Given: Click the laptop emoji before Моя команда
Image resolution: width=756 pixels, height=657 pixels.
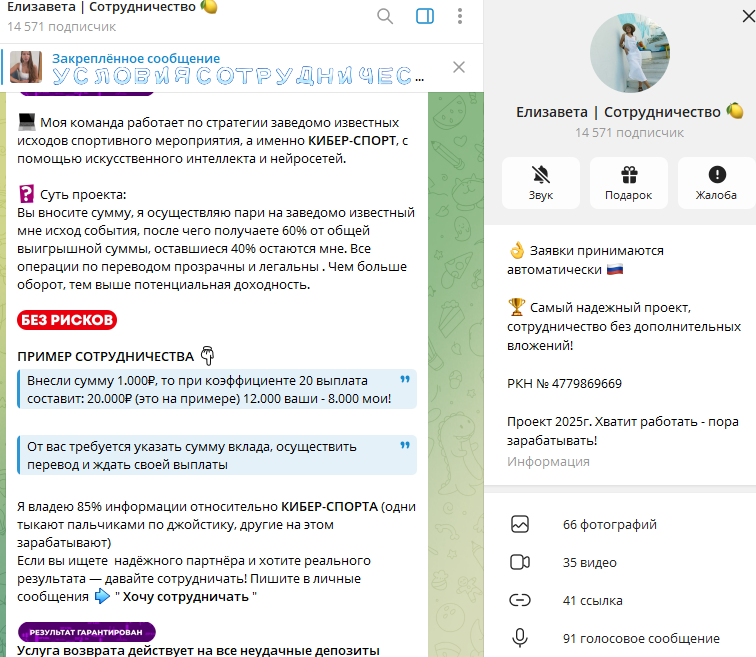Looking at the screenshot, I should (x=27, y=122).
